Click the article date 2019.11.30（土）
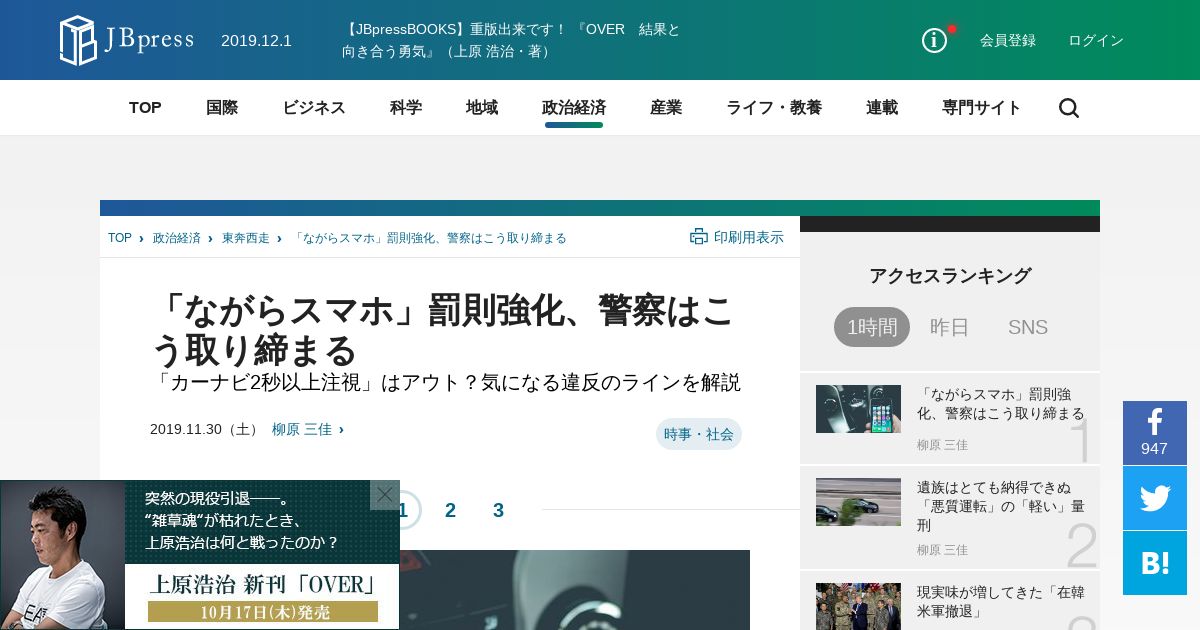1200x630 pixels. click(206, 429)
